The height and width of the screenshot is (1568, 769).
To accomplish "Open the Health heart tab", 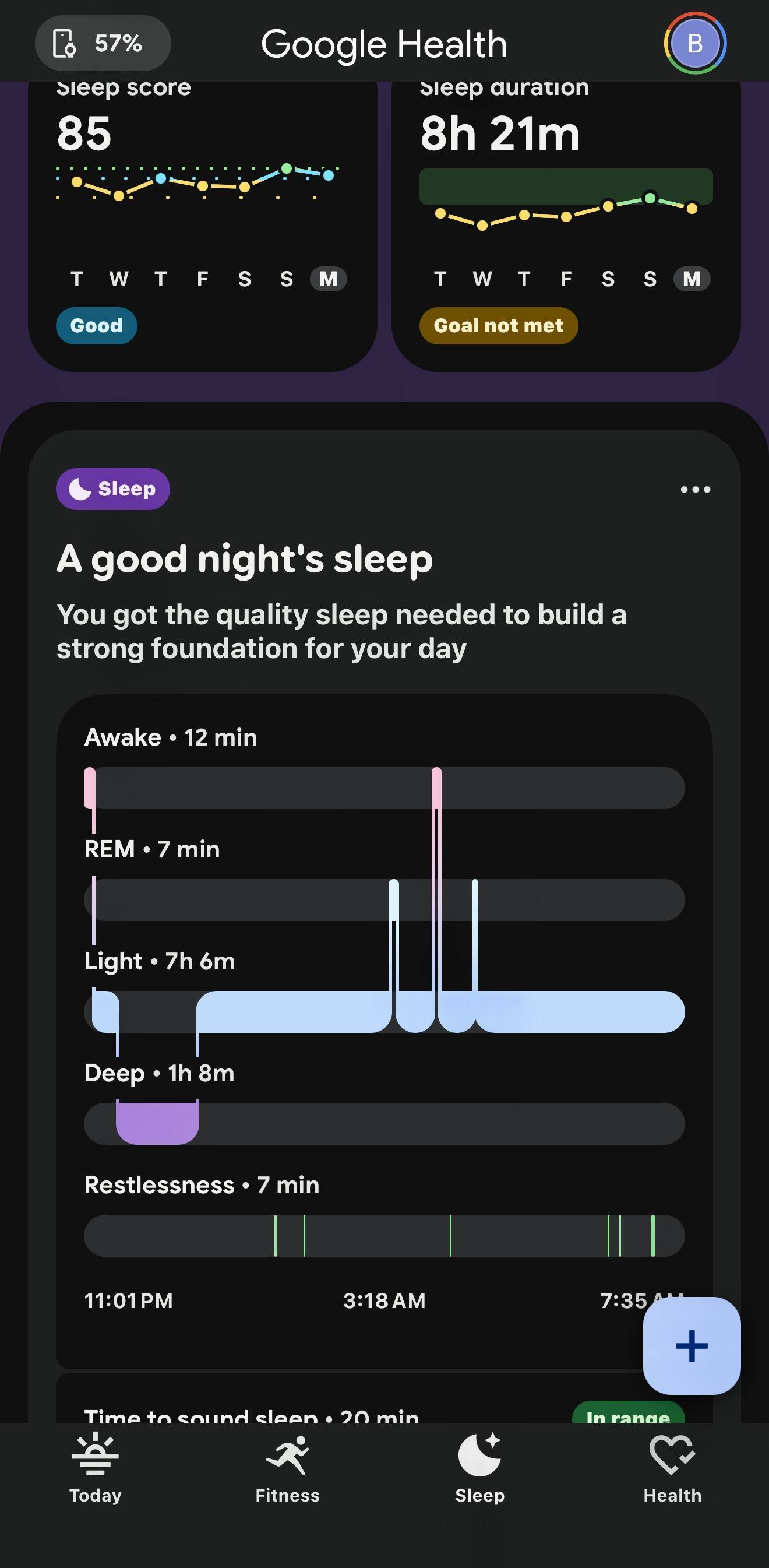I will click(x=672, y=1469).
